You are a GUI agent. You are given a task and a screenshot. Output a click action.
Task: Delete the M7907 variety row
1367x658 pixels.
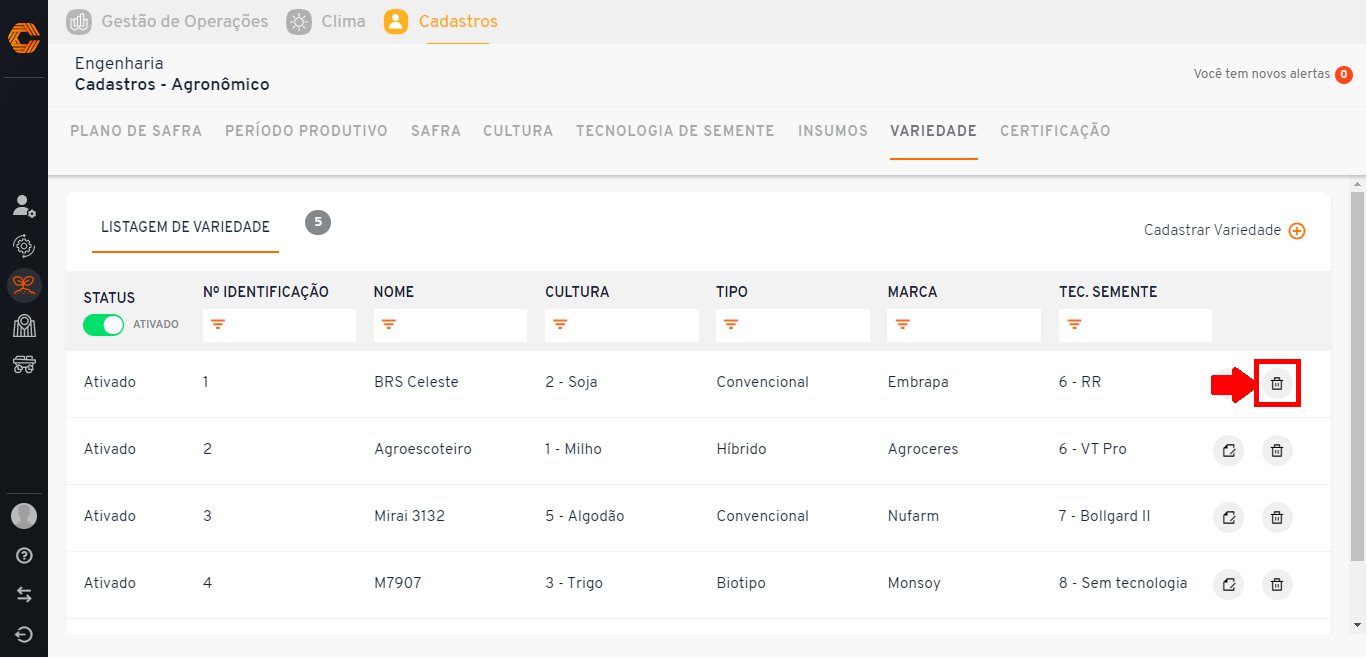click(x=1277, y=585)
